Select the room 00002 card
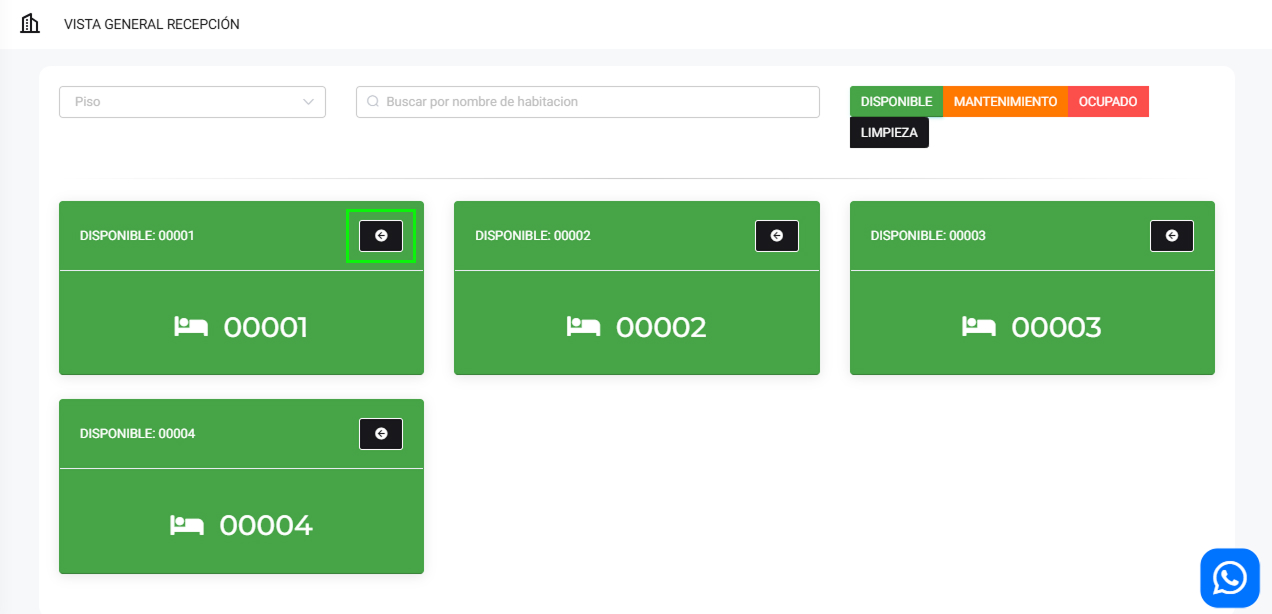The image size is (1272, 614). 636,327
